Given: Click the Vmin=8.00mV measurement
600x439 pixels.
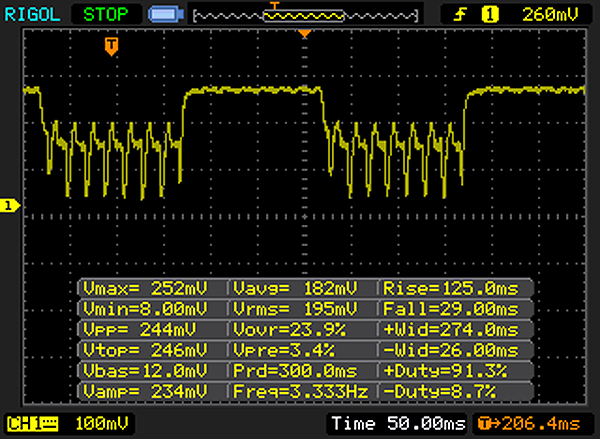Looking at the screenshot, I should [x=145, y=309].
